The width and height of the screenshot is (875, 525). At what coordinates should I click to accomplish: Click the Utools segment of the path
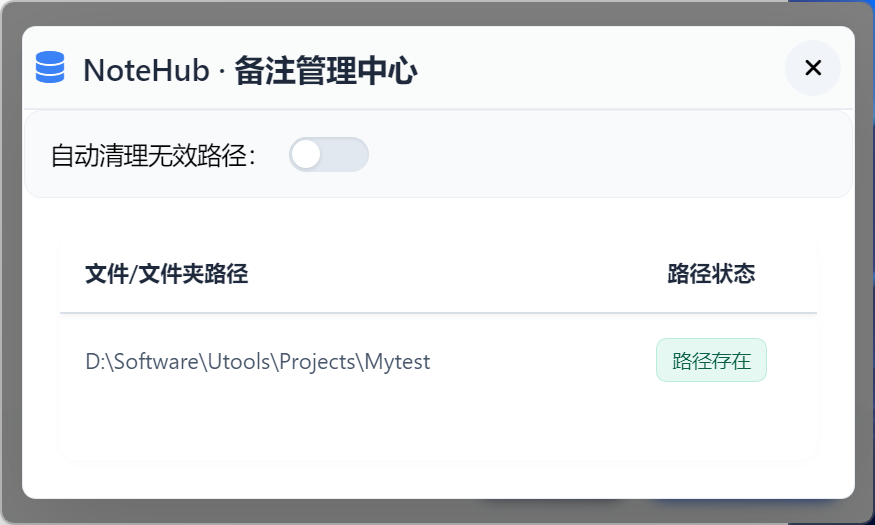click(x=236, y=362)
